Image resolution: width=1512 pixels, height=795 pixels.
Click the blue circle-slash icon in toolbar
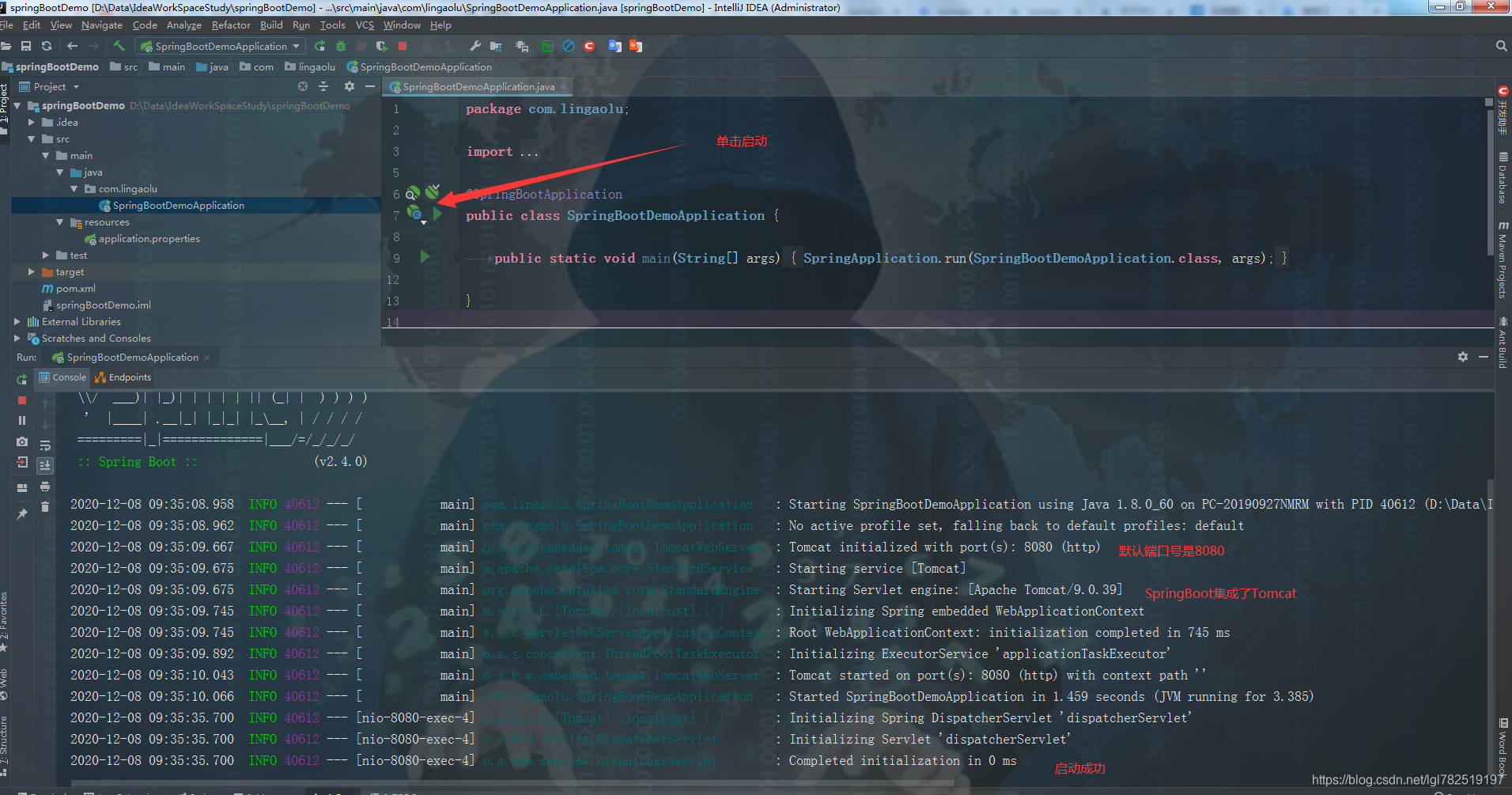tap(569, 46)
